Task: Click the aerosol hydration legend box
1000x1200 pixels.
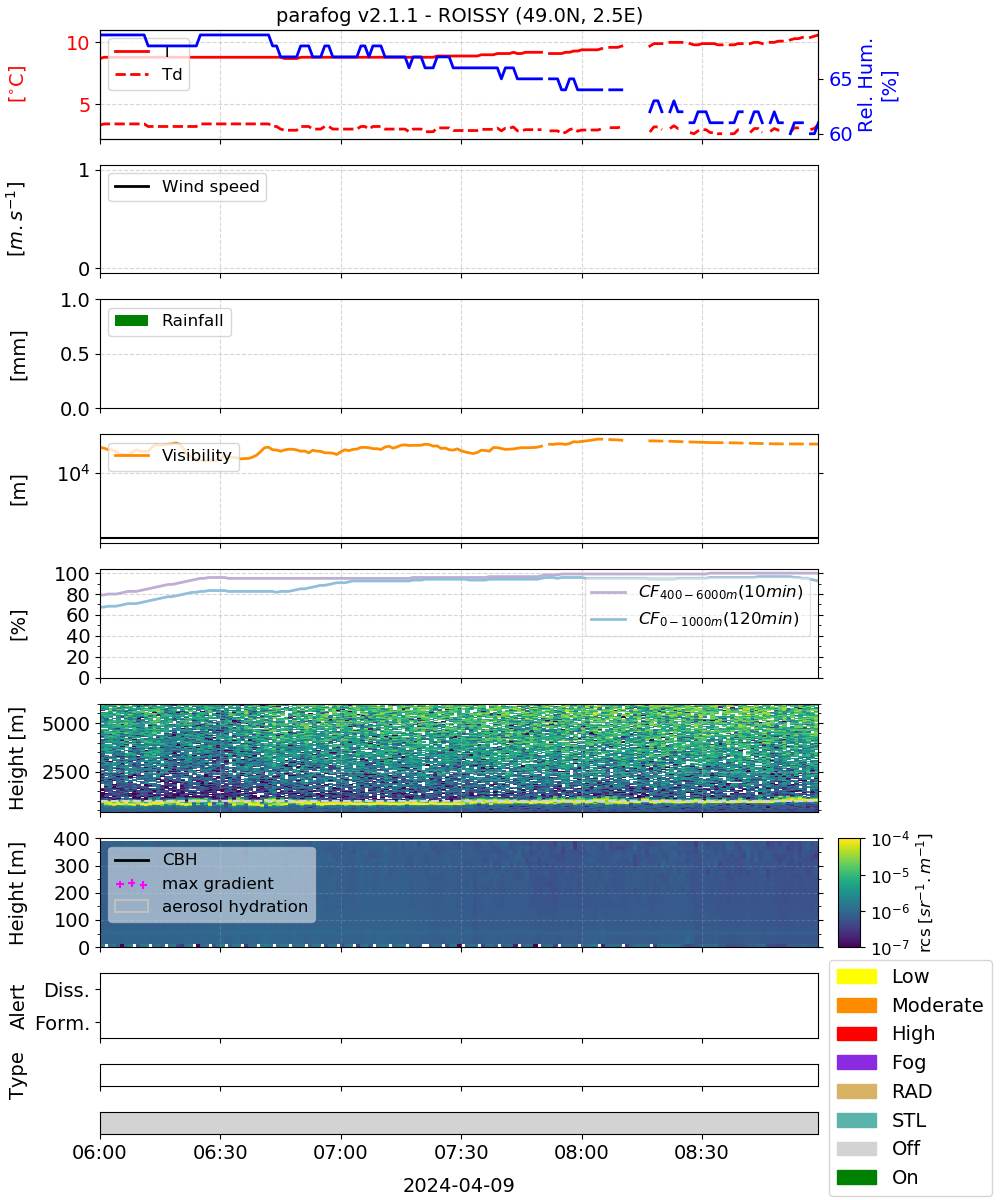Action: [x=132, y=908]
